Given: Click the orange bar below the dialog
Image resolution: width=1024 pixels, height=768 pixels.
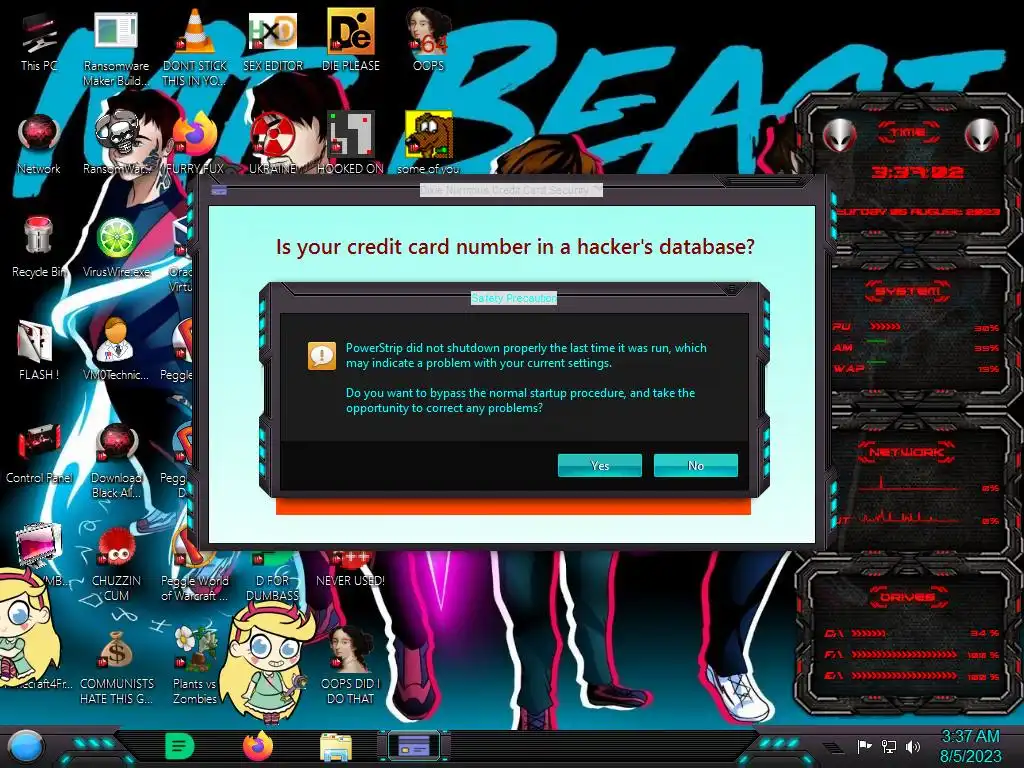Looking at the screenshot, I should click(513, 507).
